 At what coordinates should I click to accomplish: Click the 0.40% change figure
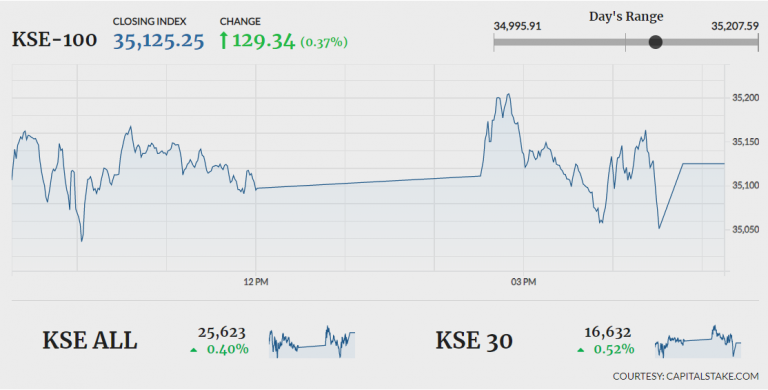[x=228, y=349]
